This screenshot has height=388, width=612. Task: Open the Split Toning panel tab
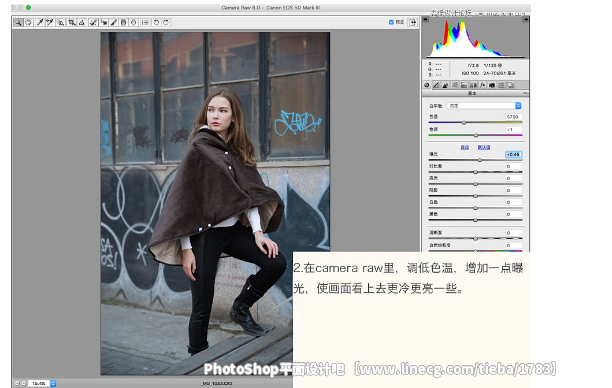pos(464,85)
